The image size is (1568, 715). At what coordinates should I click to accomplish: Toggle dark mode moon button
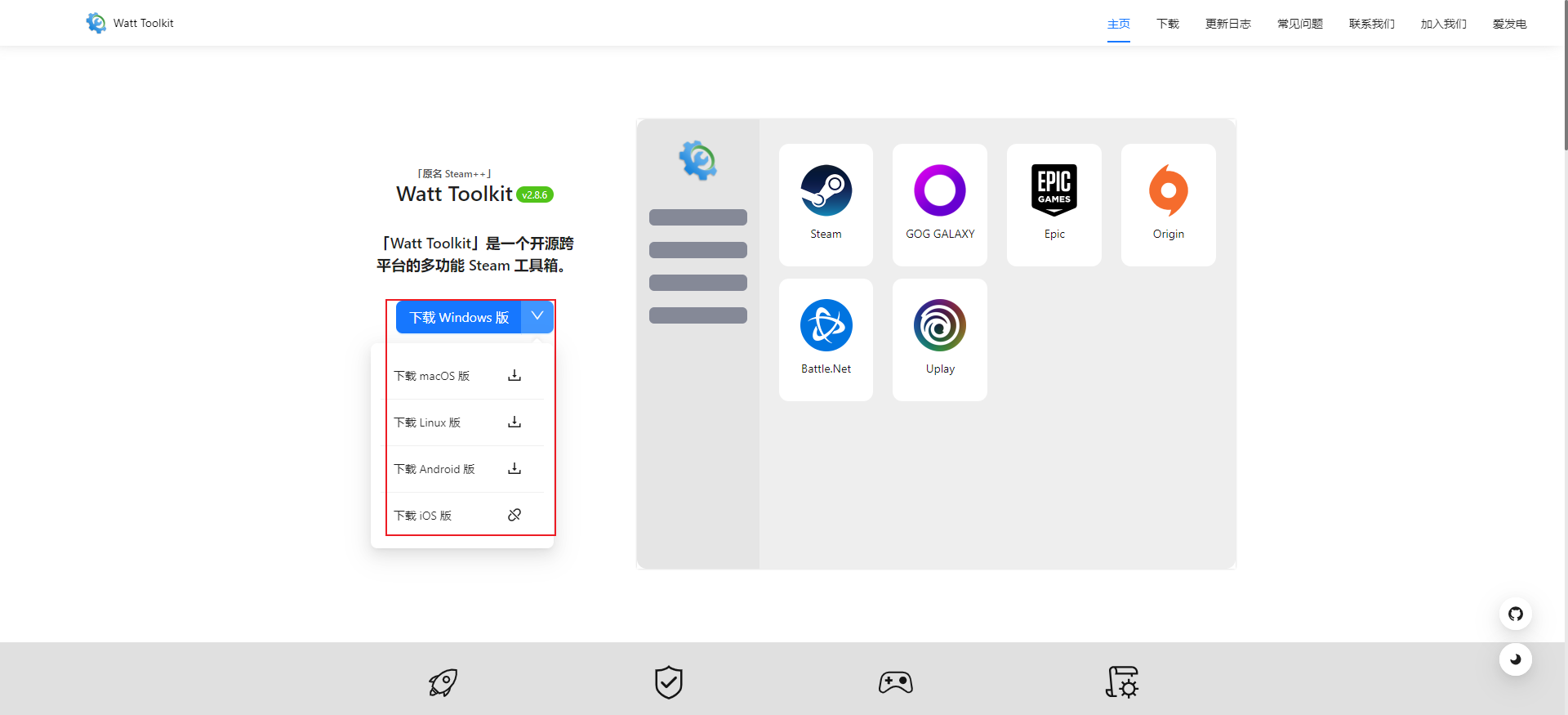(x=1516, y=659)
